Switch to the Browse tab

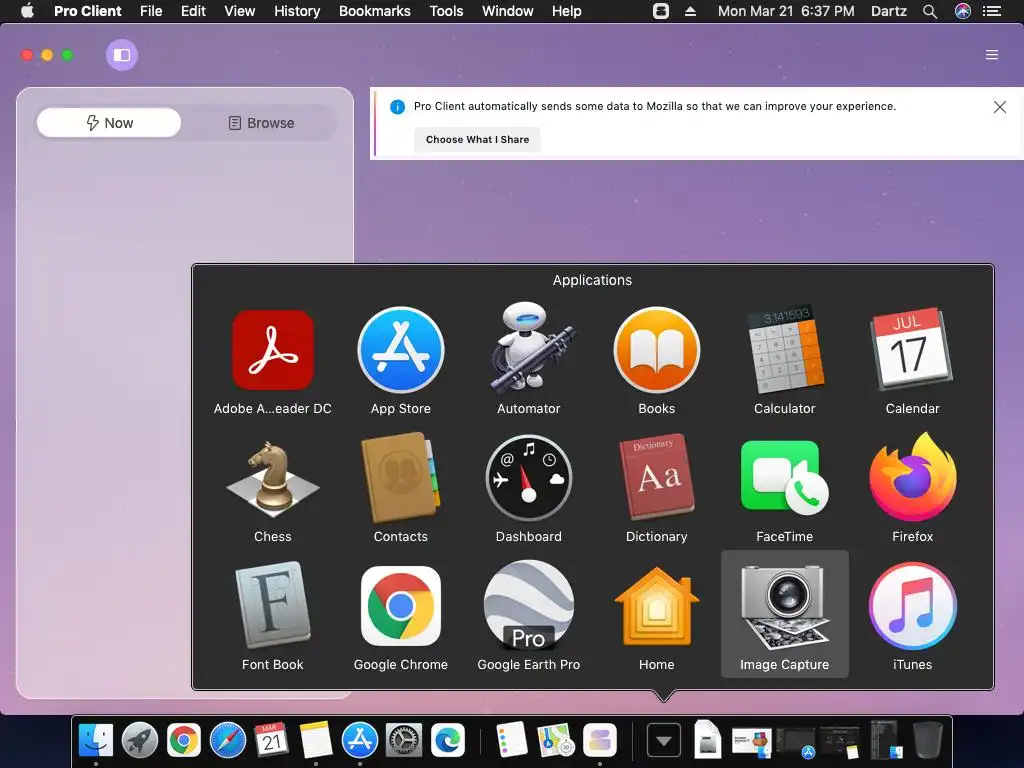[261, 123]
